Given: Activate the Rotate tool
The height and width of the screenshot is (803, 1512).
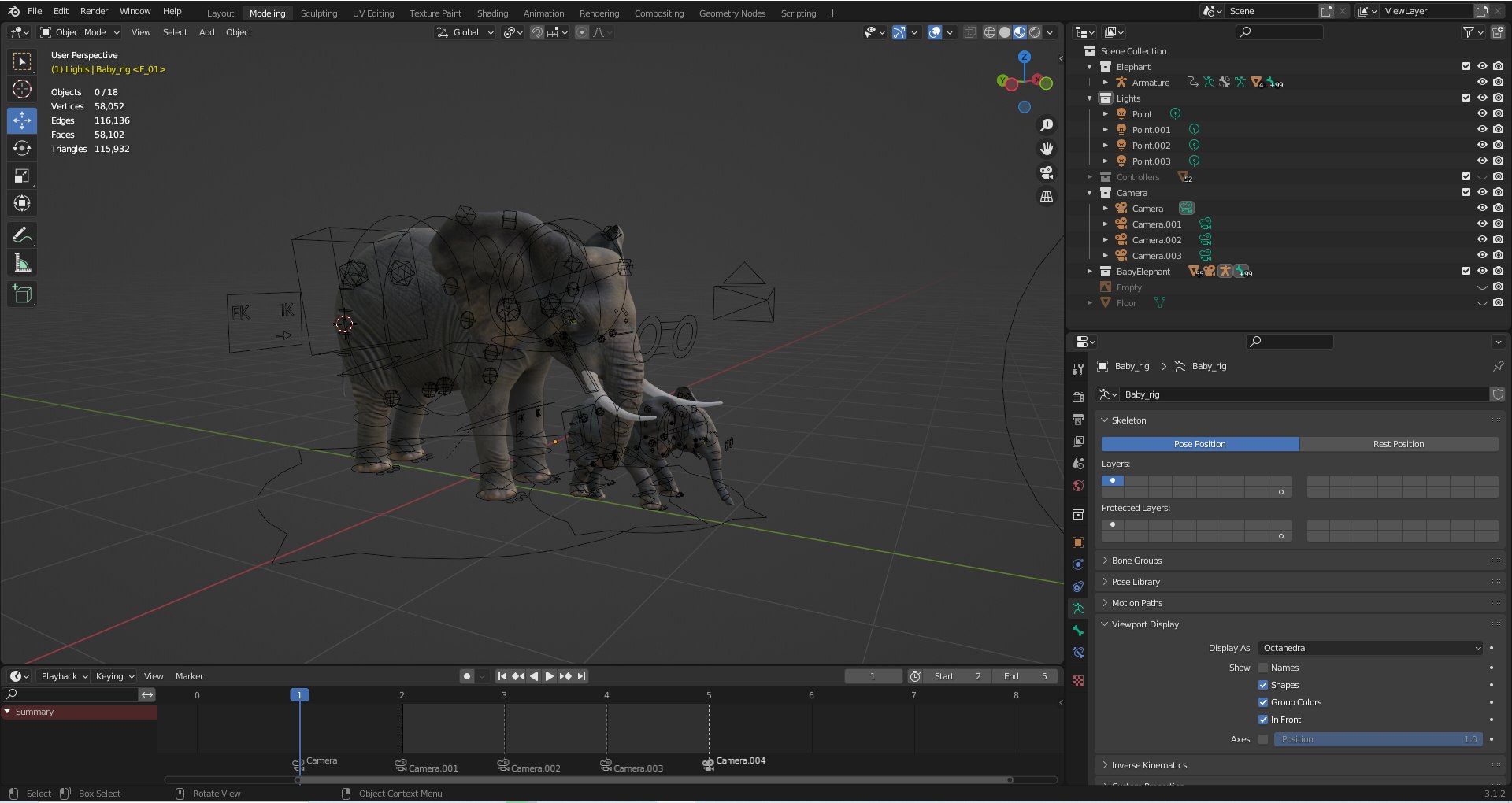Looking at the screenshot, I should [22, 148].
